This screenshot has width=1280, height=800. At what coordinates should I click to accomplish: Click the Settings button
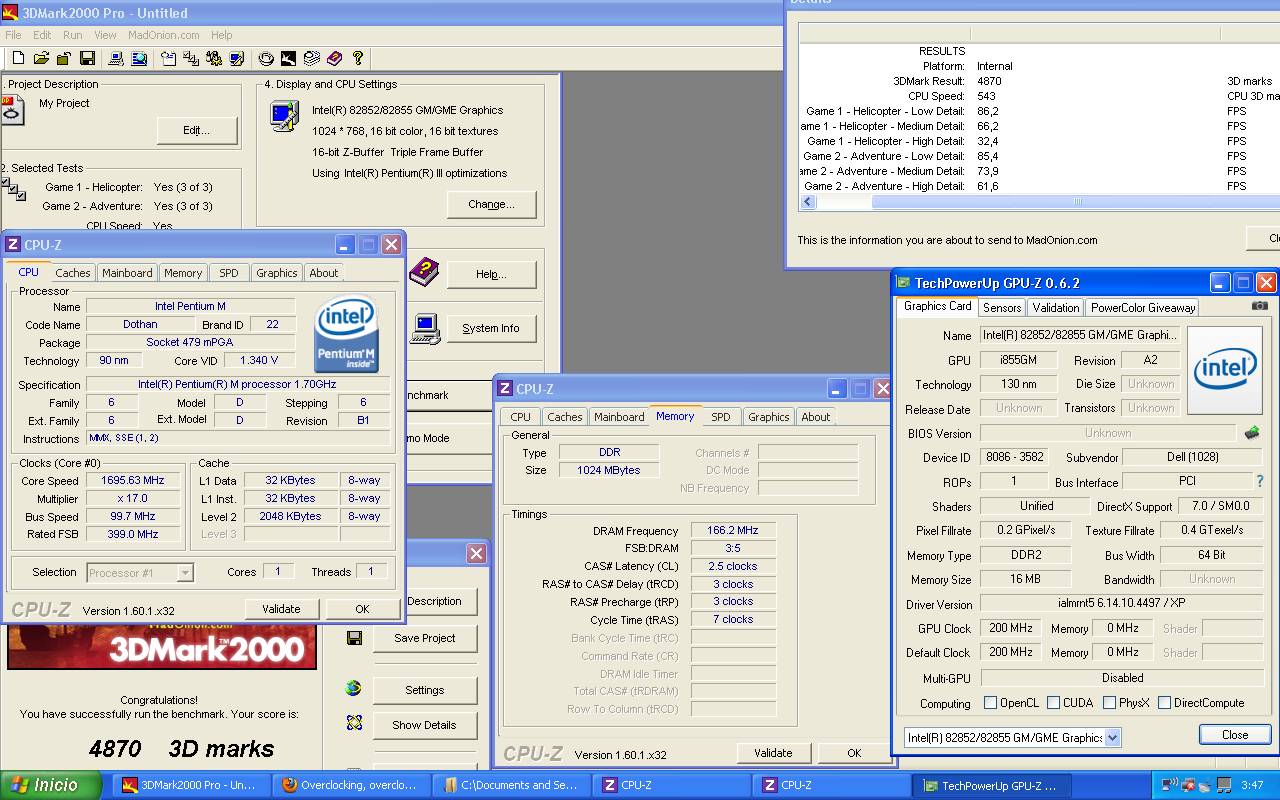424,690
